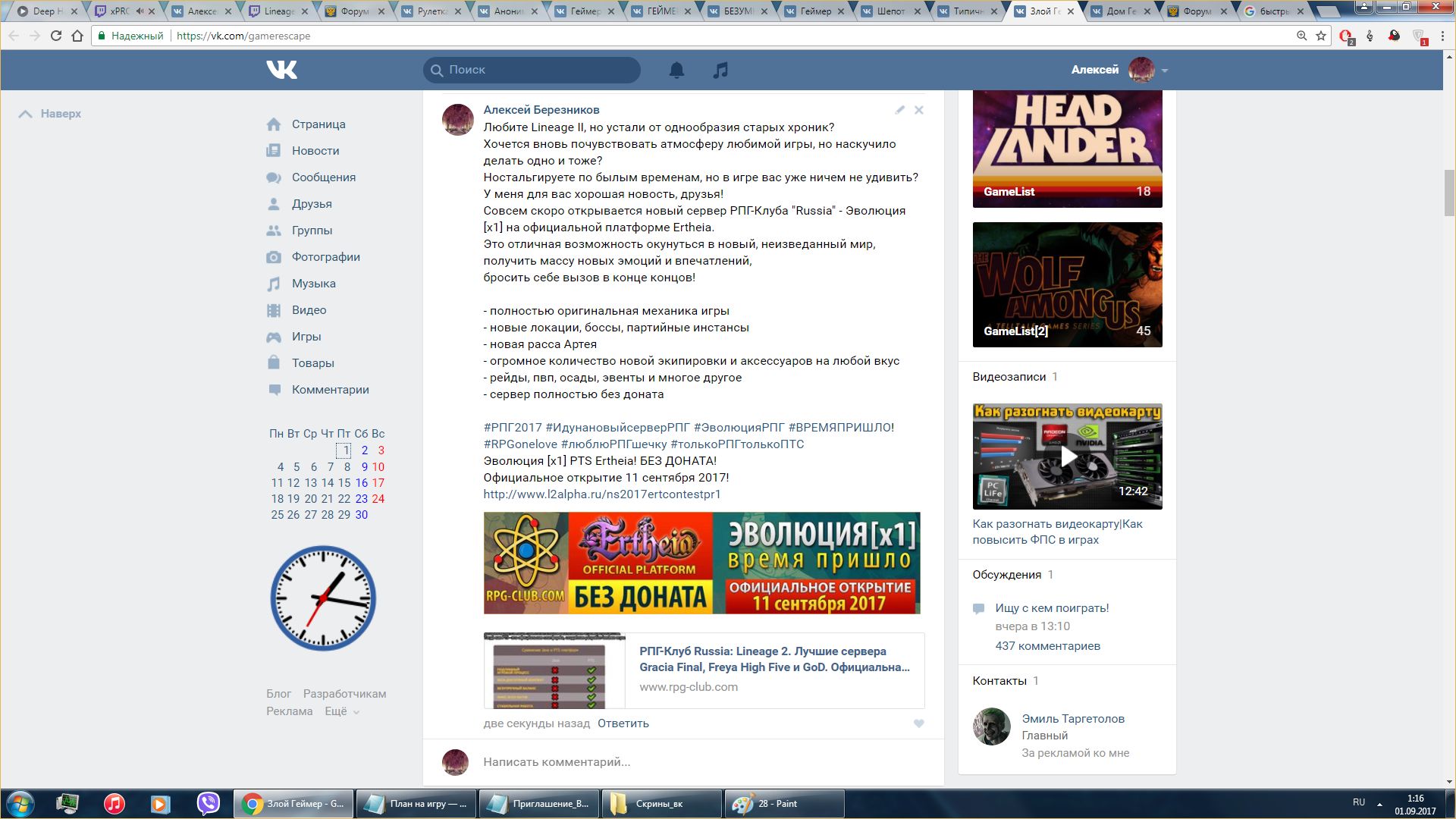The width and height of the screenshot is (1456, 819).
Task: Click the 437 комментариев link
Action: (x=1047, y=646)
